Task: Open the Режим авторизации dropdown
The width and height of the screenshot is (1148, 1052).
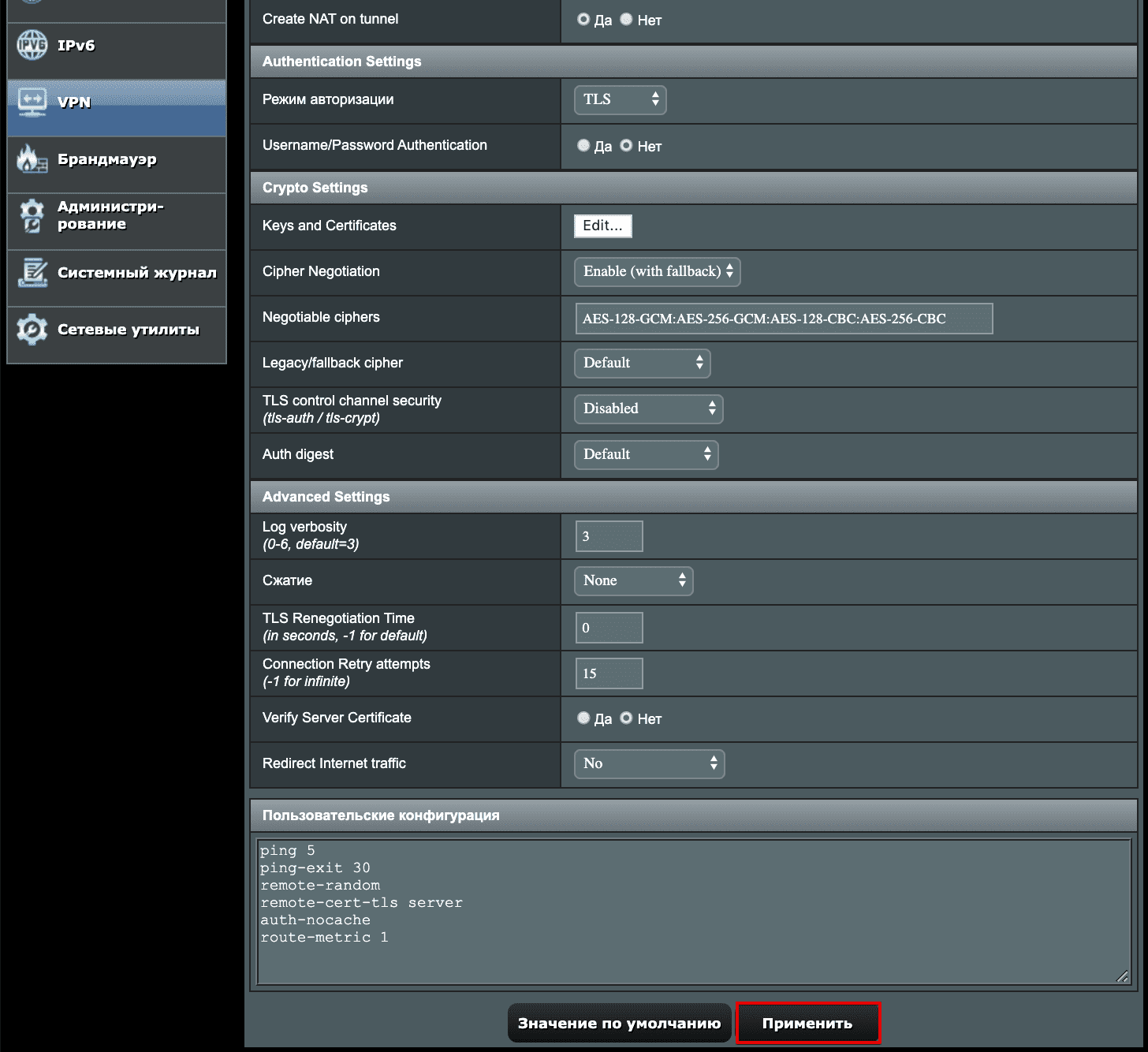Action: (620, 99)
